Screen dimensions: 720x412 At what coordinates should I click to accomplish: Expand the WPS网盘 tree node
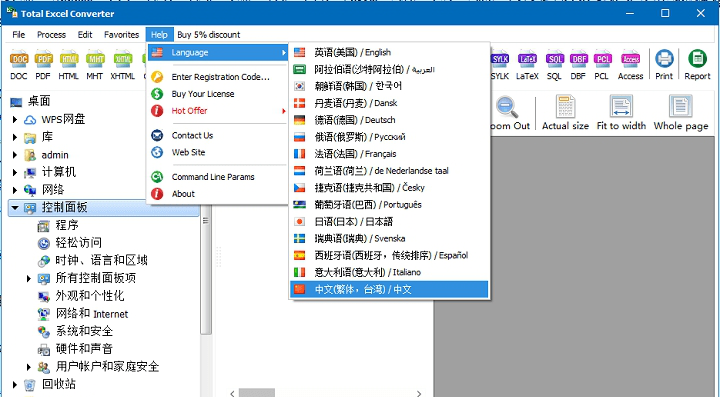tap(15, 119)
